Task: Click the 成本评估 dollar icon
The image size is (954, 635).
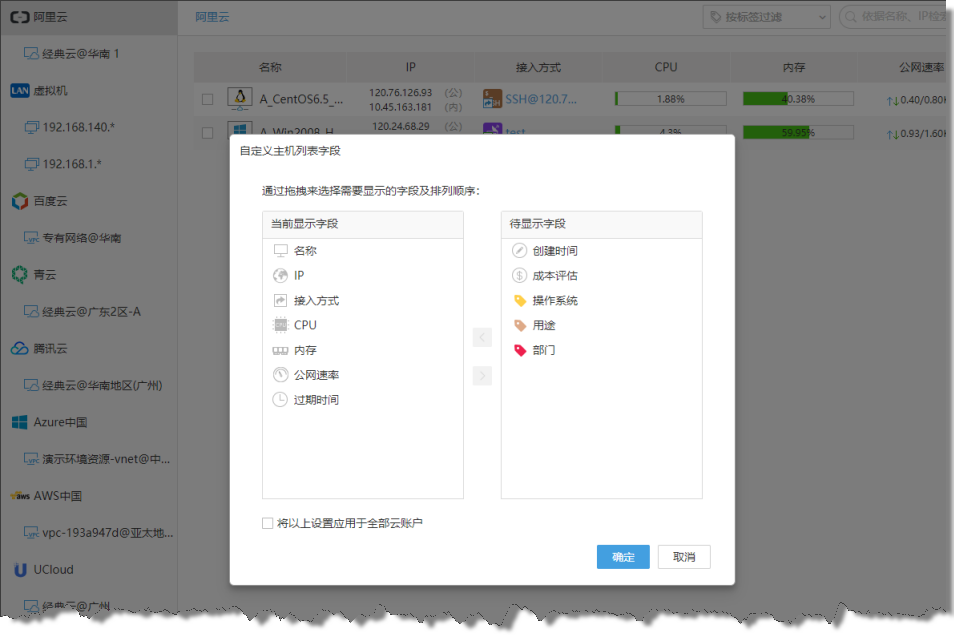Action: point(519,276)
